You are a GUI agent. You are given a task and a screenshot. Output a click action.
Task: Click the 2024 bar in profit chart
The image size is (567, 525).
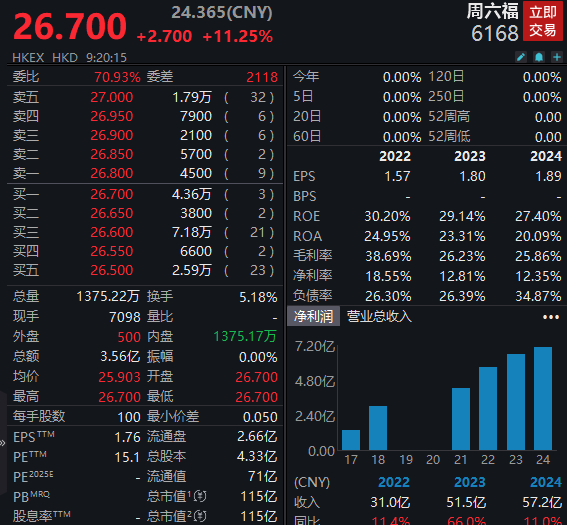tap(543, 398)
